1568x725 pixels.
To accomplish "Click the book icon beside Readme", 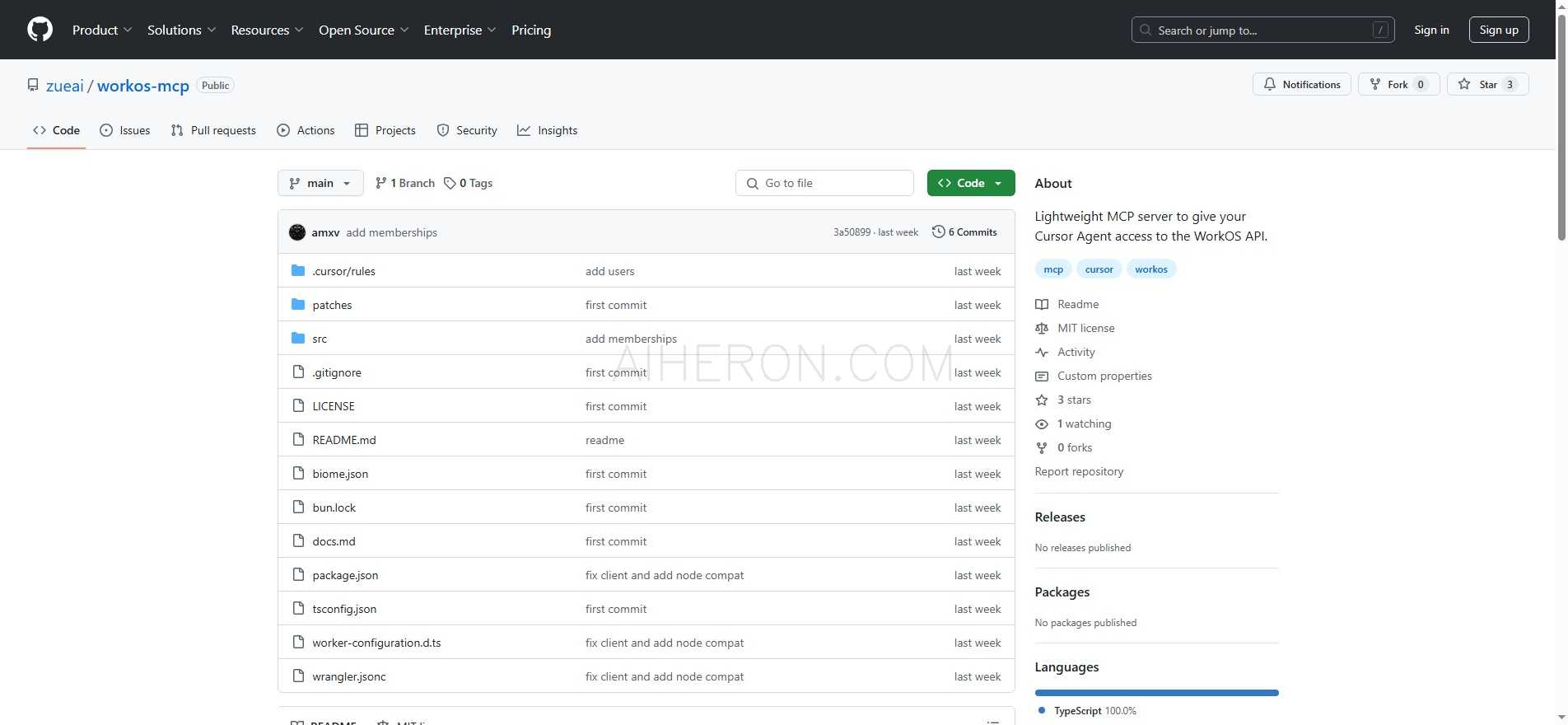I will 1042,304.
